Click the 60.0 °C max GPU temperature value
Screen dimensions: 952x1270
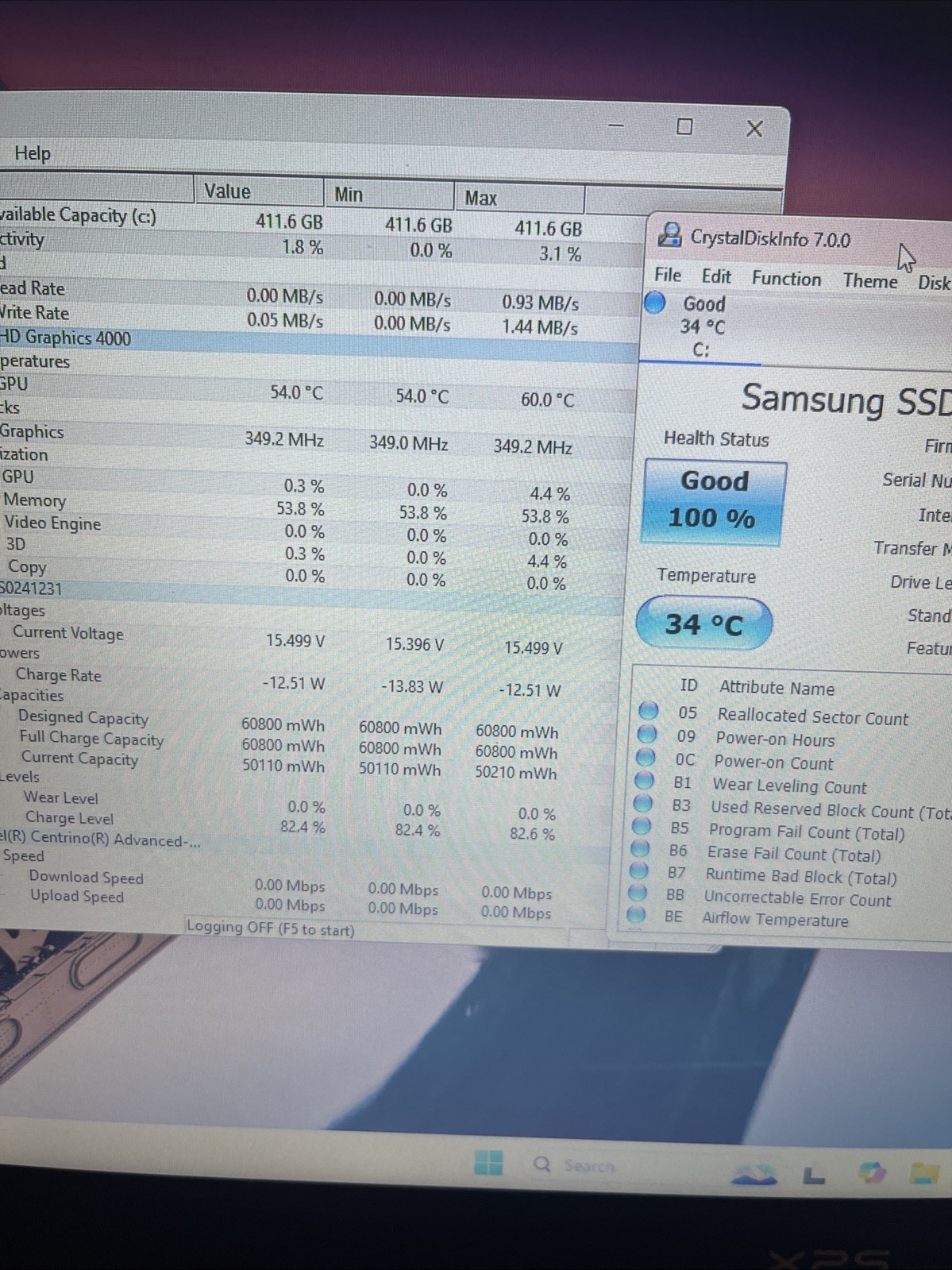tap(547, 399)
